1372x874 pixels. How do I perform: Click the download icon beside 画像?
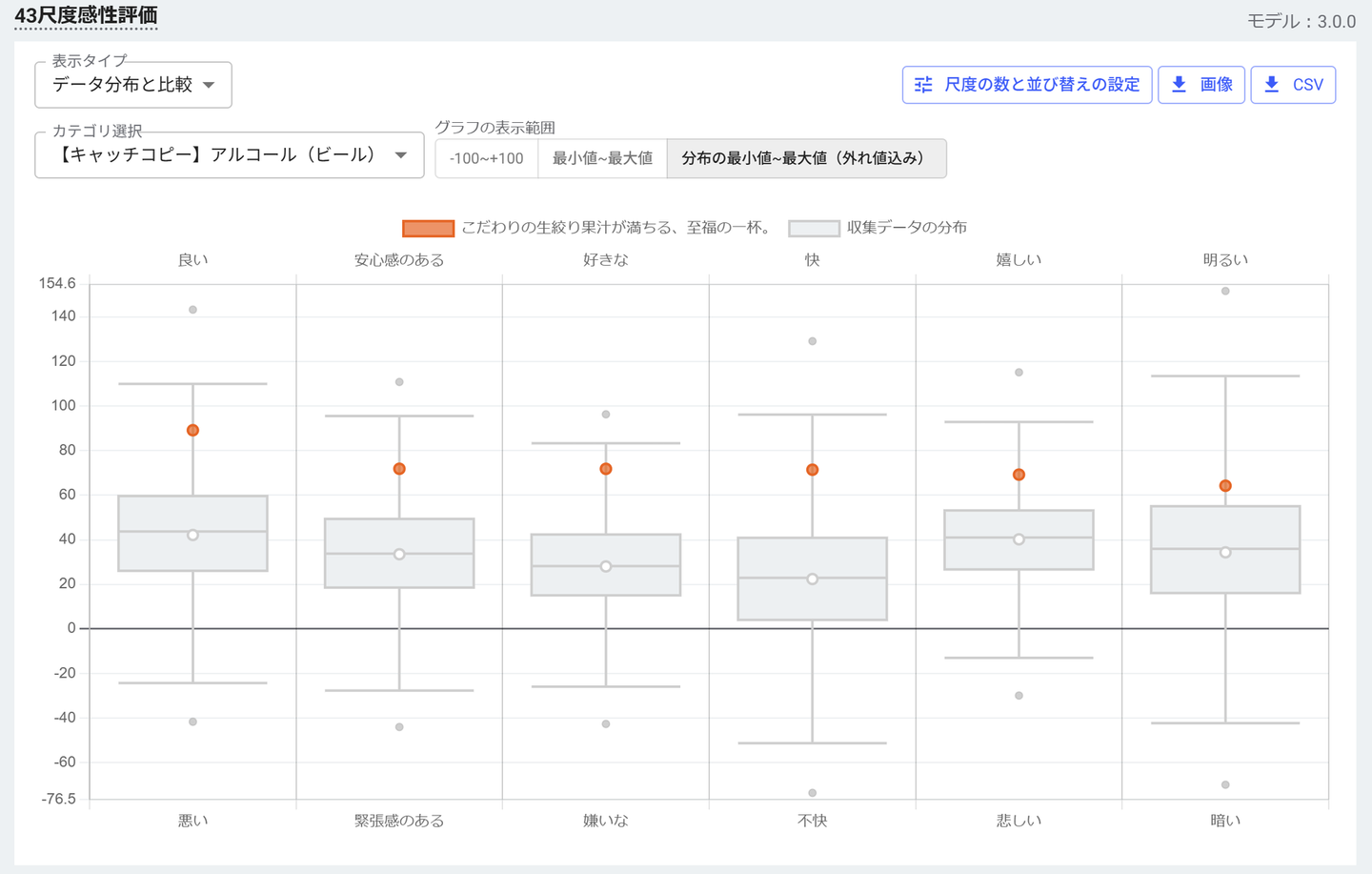(1179, 85)
